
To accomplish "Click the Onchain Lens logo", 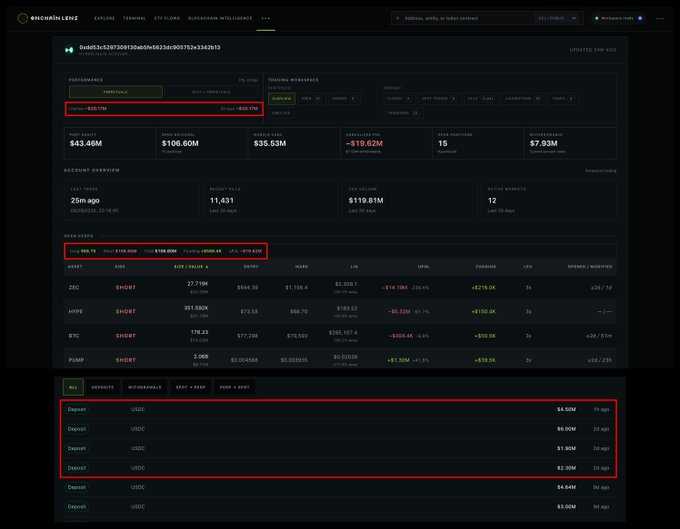I will tap(48, 18).
